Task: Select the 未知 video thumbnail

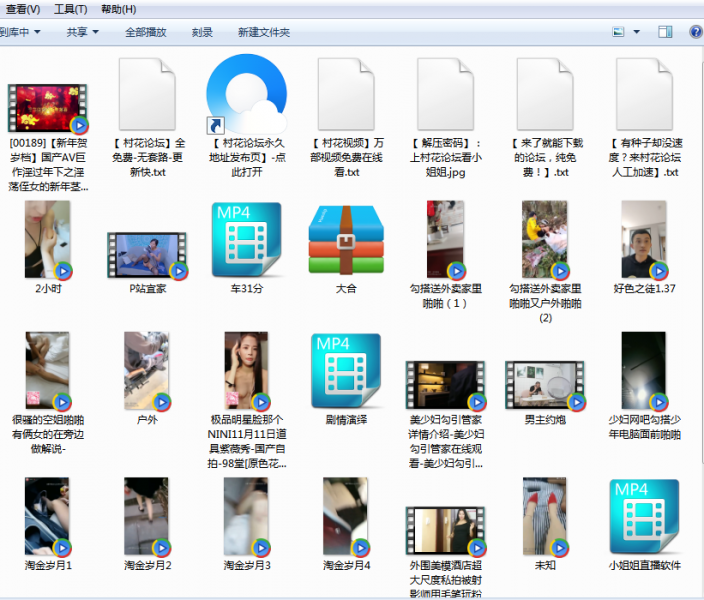Action: (x=545, y=516)
